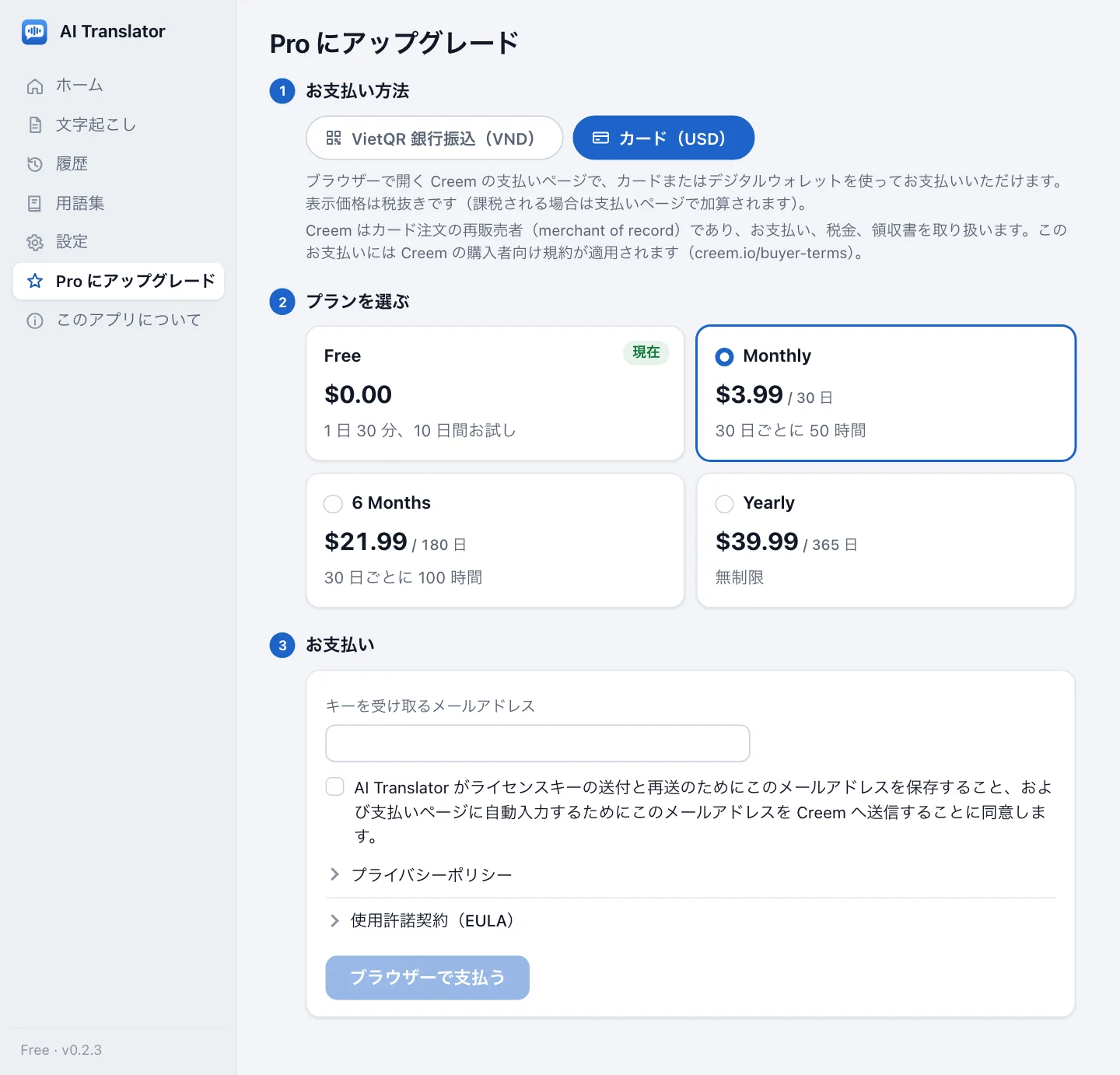Open the ホーム sidebar item
Screen dimensions: 1120x1075
point(118,86)
